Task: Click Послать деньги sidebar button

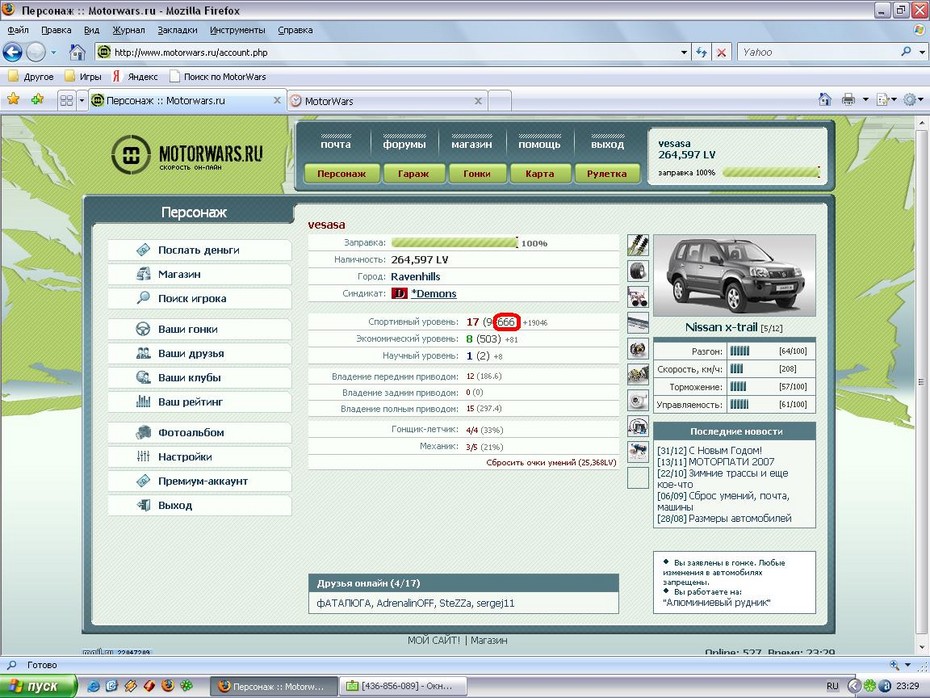Action: tap(199, 250)
